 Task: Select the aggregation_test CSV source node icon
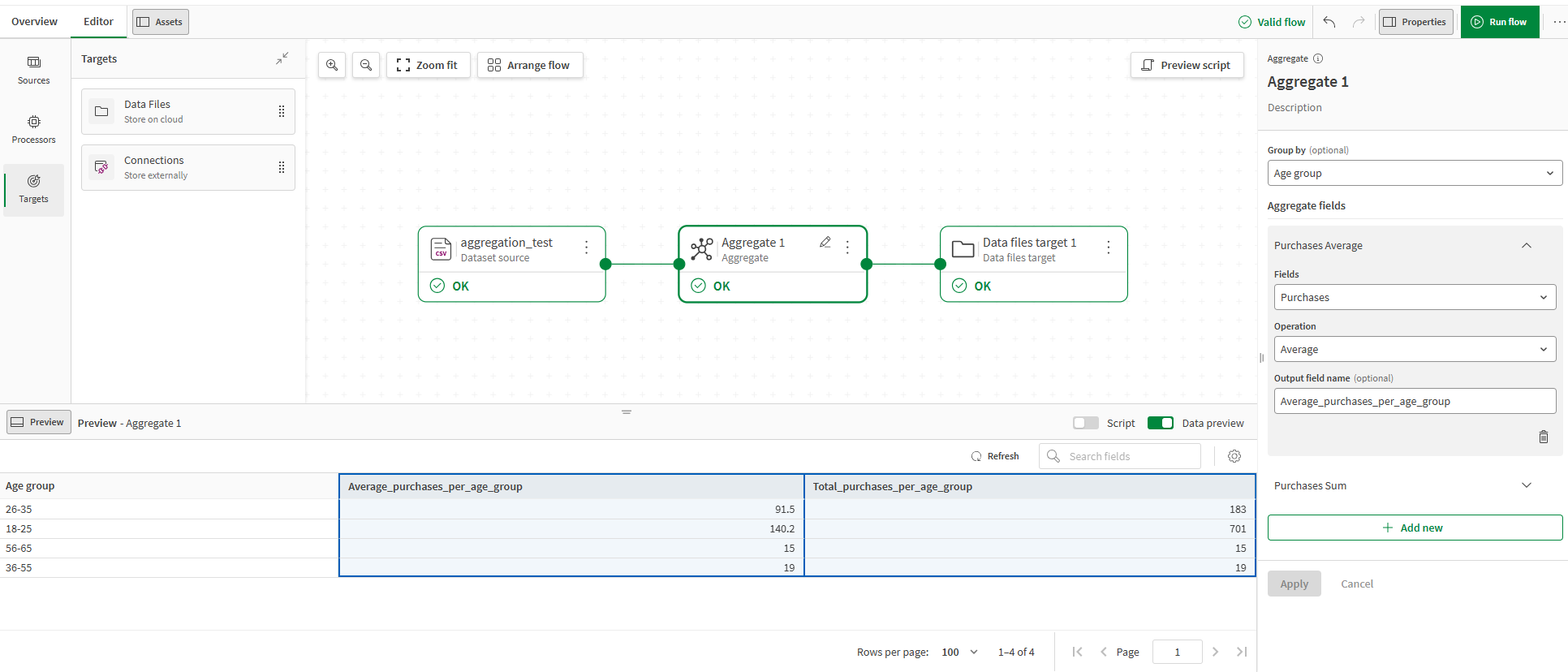click(x=441, y=248)
